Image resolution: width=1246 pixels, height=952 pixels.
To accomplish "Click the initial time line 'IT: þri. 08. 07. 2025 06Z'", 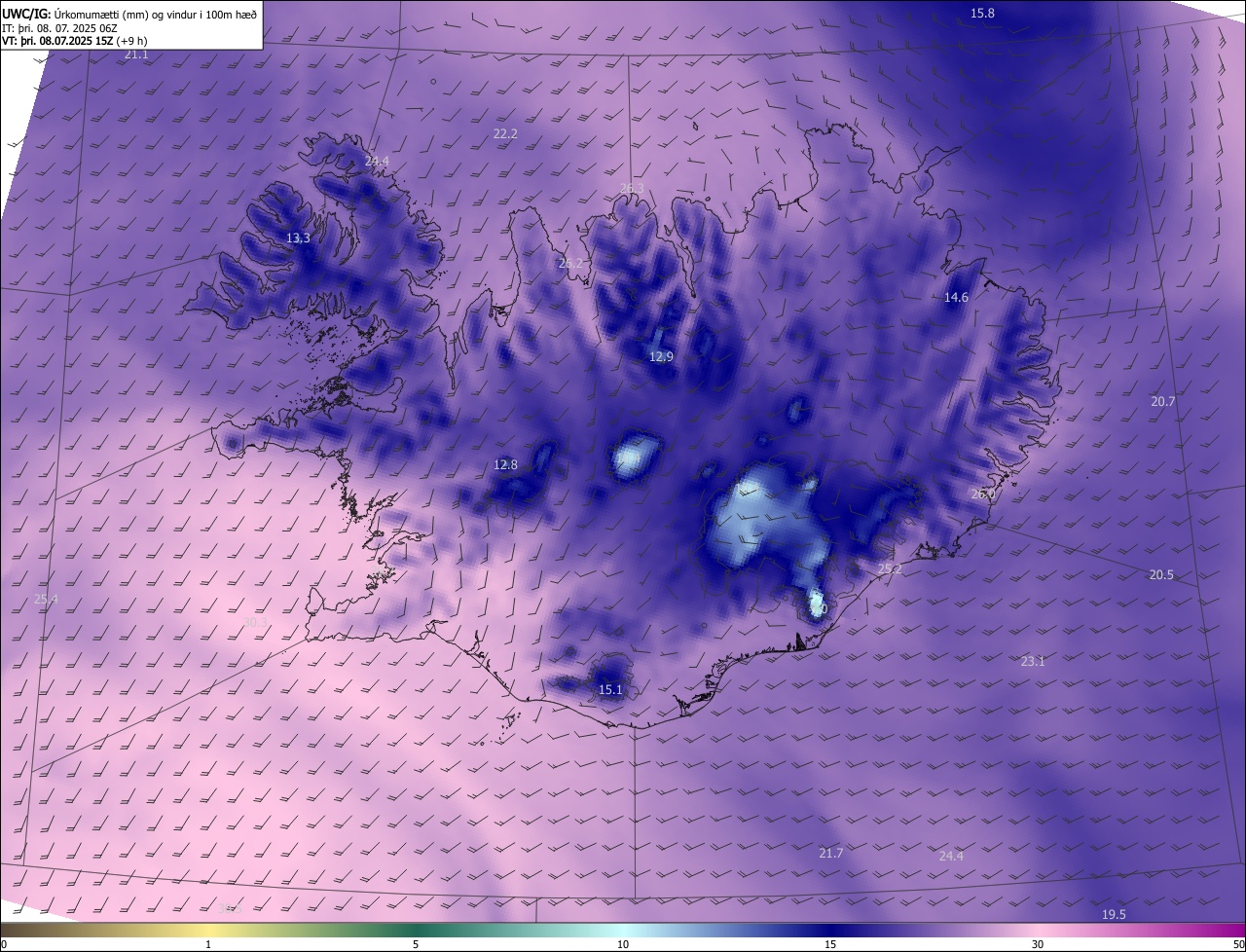I will [60, 28].
